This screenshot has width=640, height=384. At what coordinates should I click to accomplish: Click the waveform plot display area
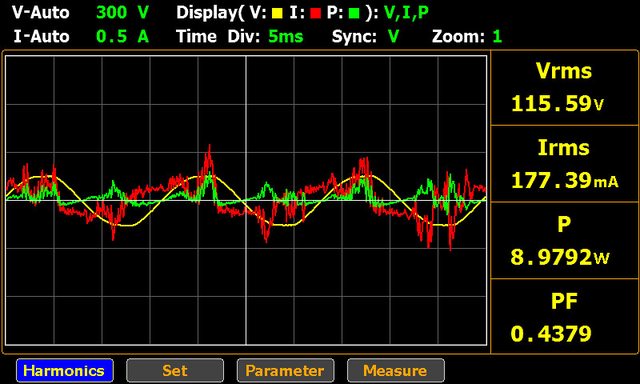click(246, 200)
